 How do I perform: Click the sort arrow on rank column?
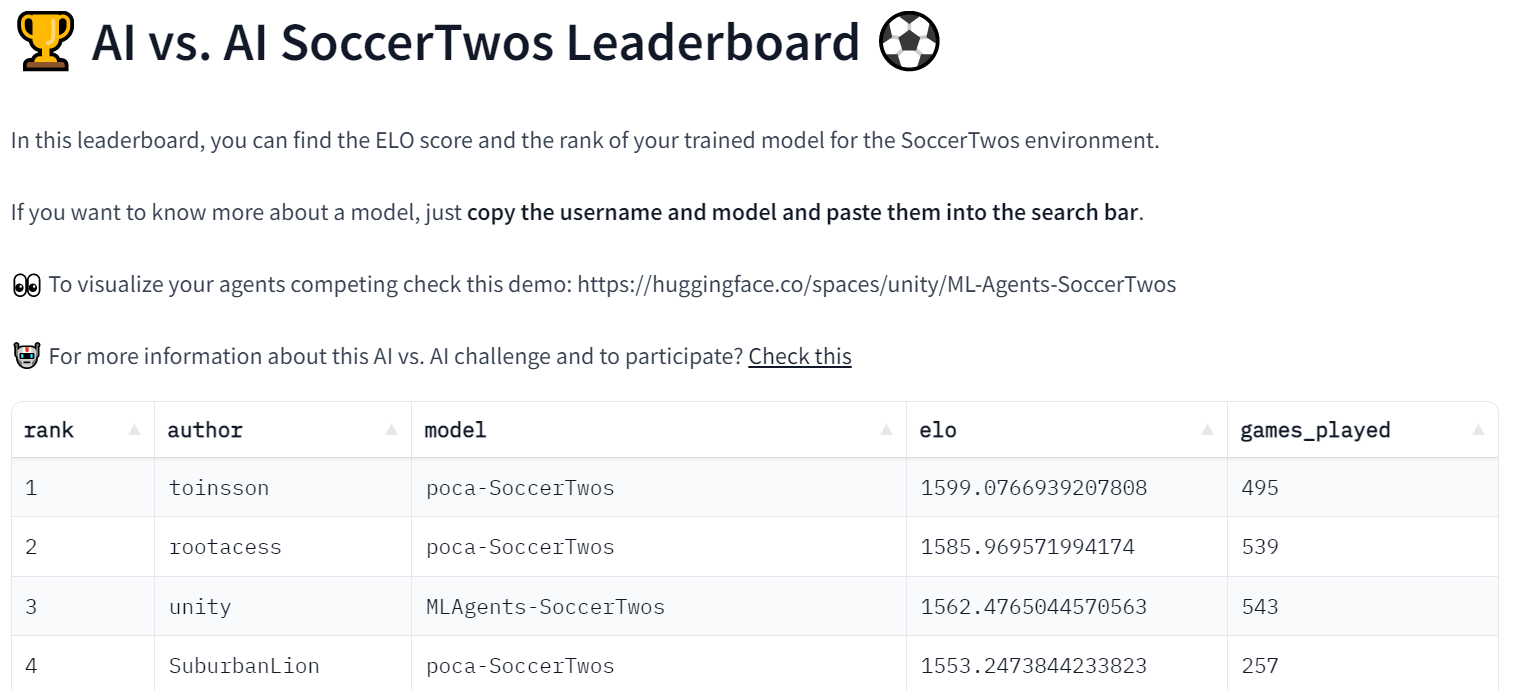(135, 429)
